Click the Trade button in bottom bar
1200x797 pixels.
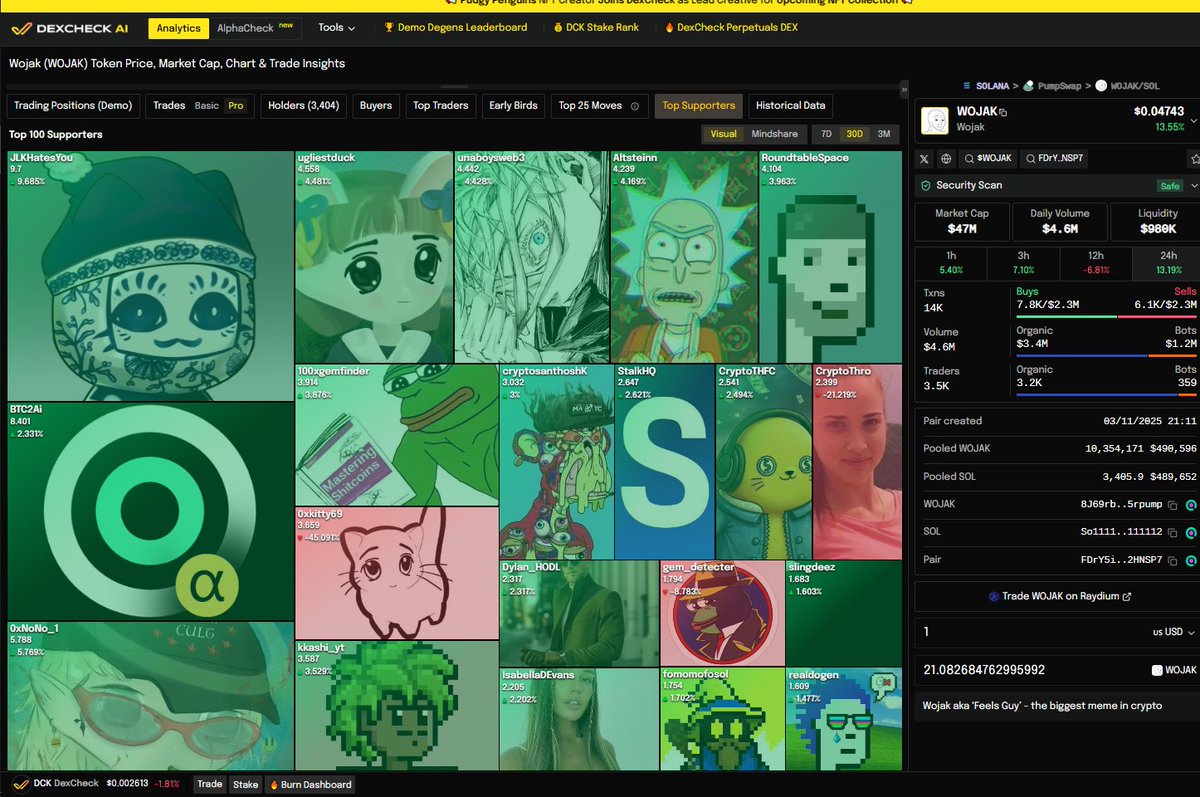click(210, 785)
